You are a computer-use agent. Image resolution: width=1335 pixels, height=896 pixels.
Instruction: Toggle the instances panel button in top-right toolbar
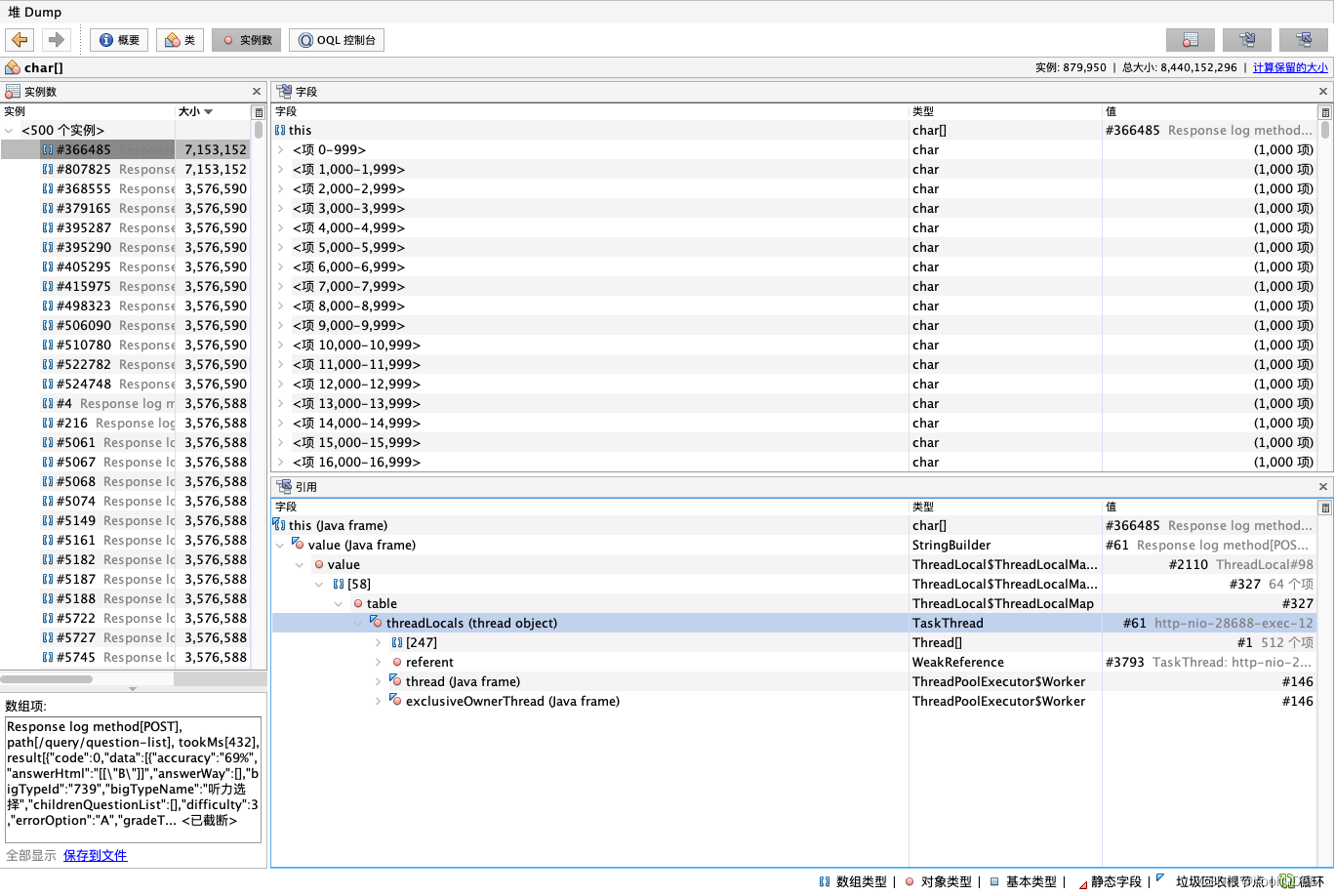1191,40
